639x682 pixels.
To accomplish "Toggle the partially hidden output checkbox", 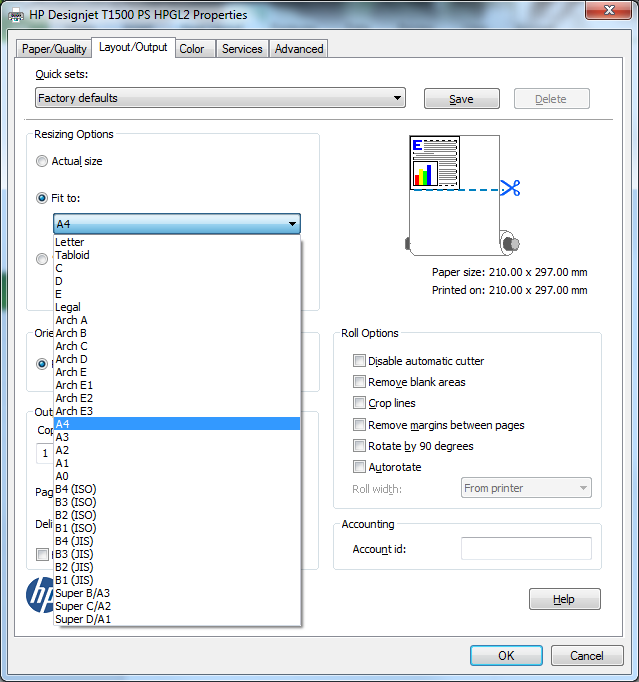I will click(43, 555).
